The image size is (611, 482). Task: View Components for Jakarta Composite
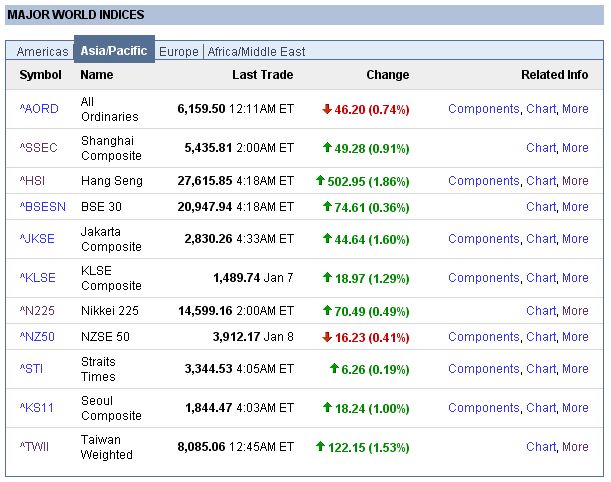484,238
